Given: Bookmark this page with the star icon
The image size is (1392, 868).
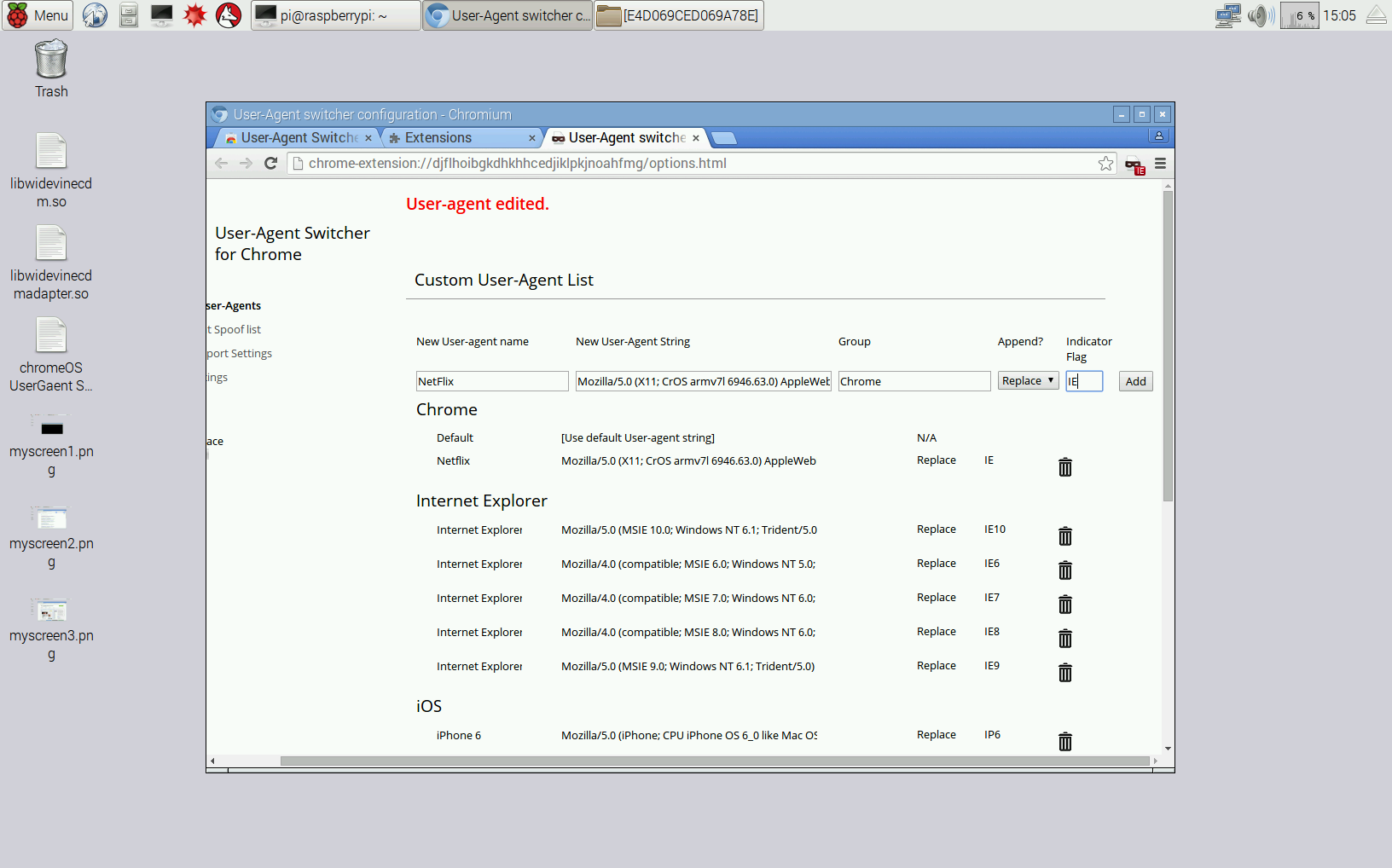Looking at the screenshot, I should (1105, 163).
